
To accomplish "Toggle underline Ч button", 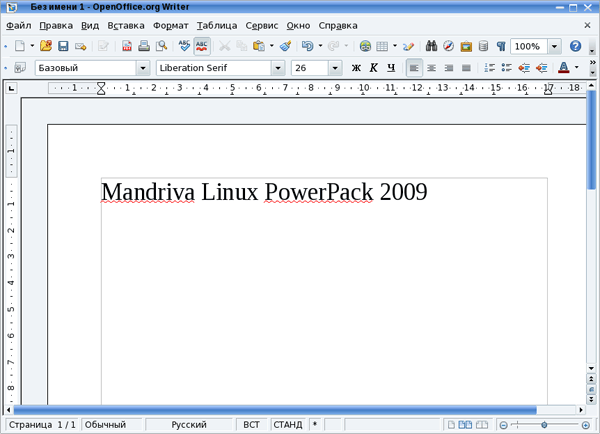I will click(x=391, y=68).
